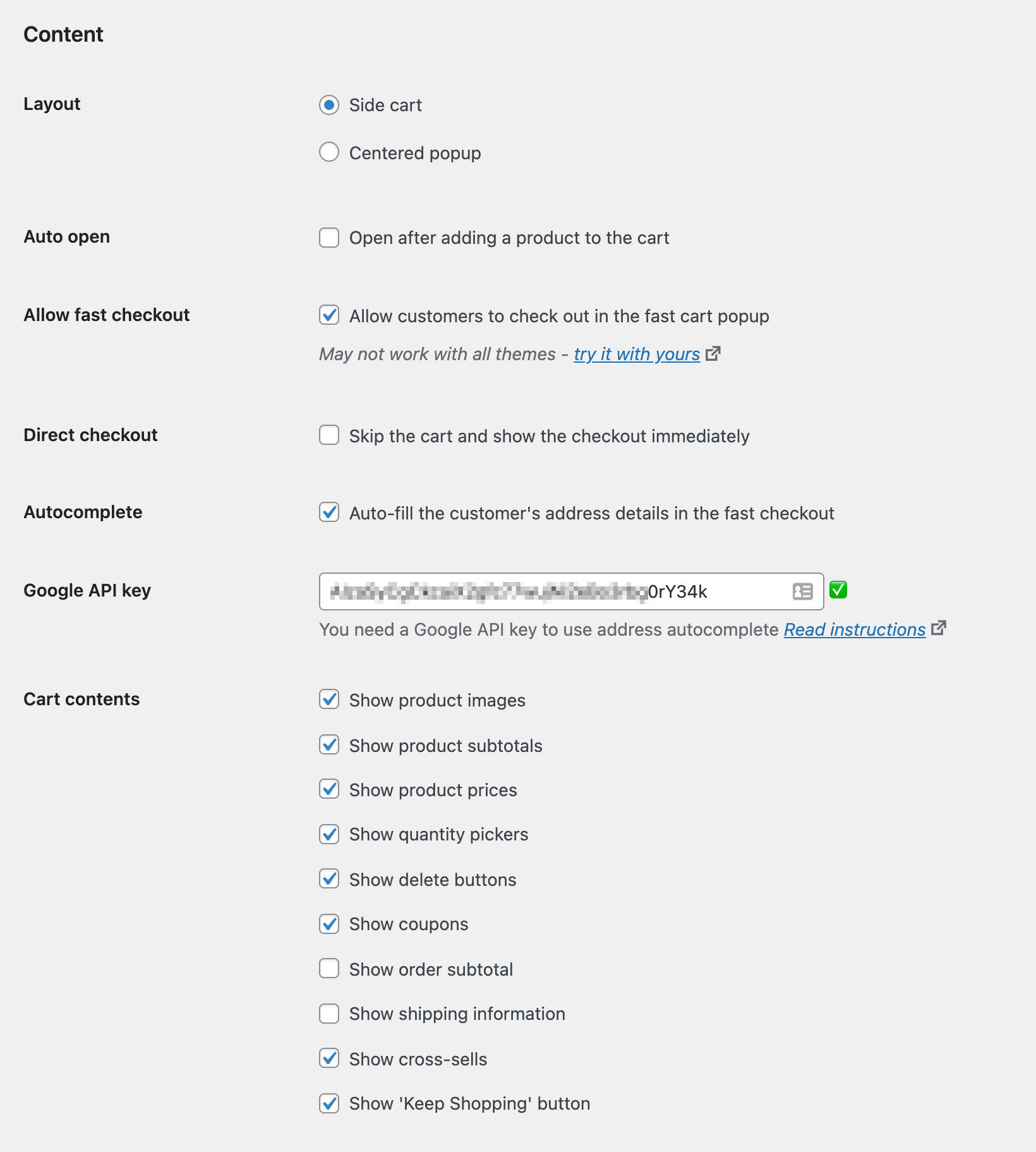Uncheck 'Show product images'
The image size is (1036, 1152).
click(x=328, y=700)
